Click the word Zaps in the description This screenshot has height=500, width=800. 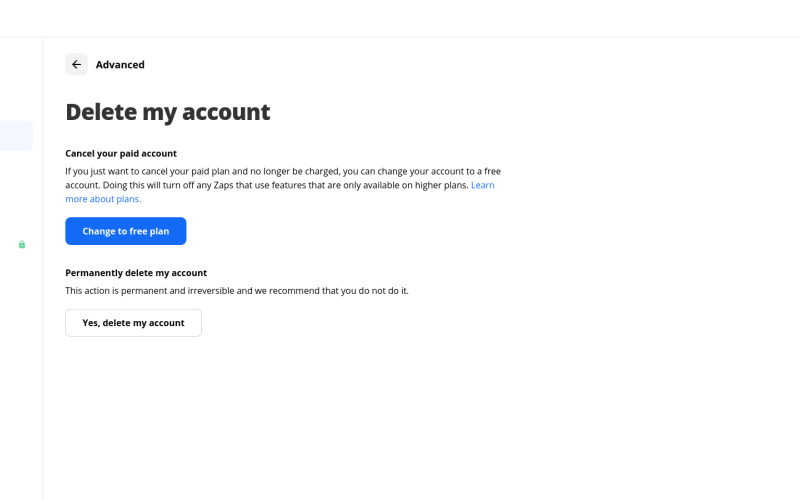coord(223,185)
